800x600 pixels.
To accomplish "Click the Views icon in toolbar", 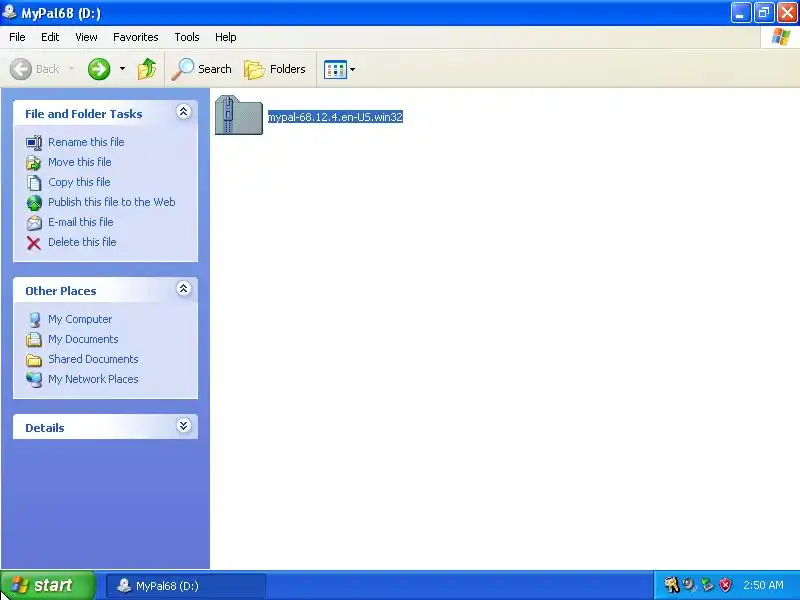I will [335, 69].
